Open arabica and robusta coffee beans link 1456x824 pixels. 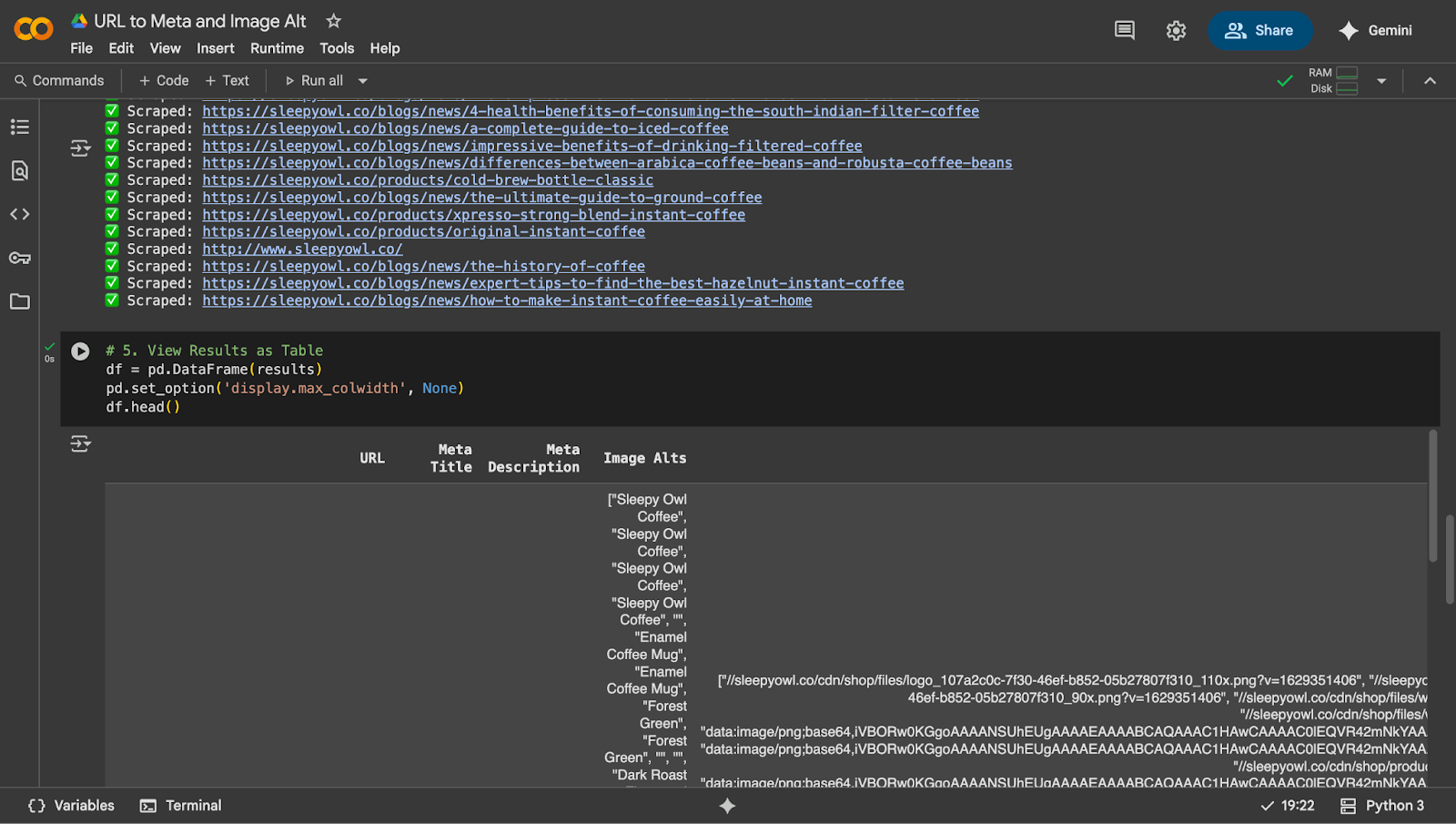pos(607,163)
